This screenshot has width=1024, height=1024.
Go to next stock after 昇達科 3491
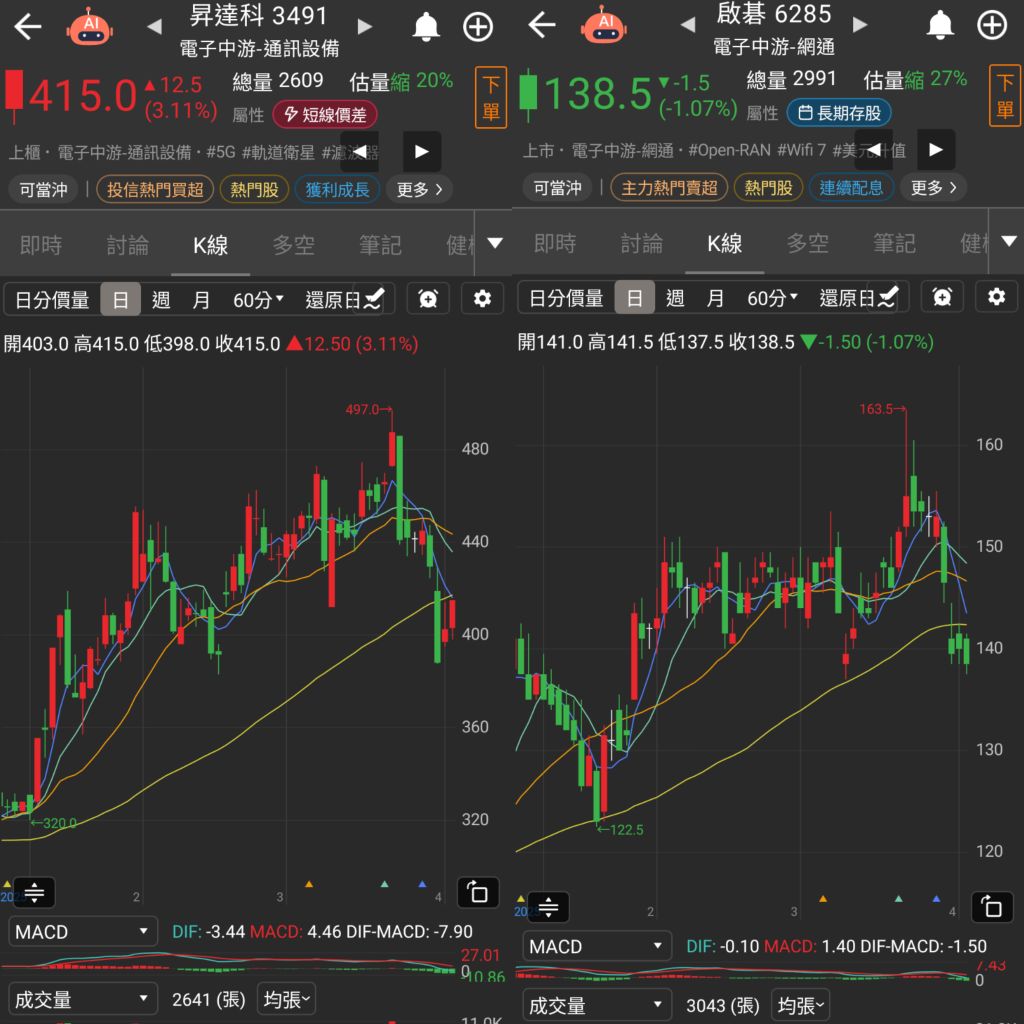[364, 27]
